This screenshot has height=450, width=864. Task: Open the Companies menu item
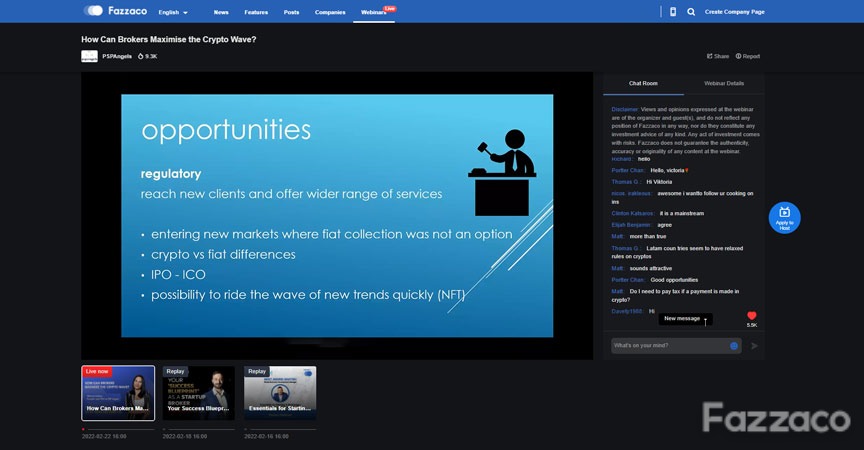(x=330, y=12)
